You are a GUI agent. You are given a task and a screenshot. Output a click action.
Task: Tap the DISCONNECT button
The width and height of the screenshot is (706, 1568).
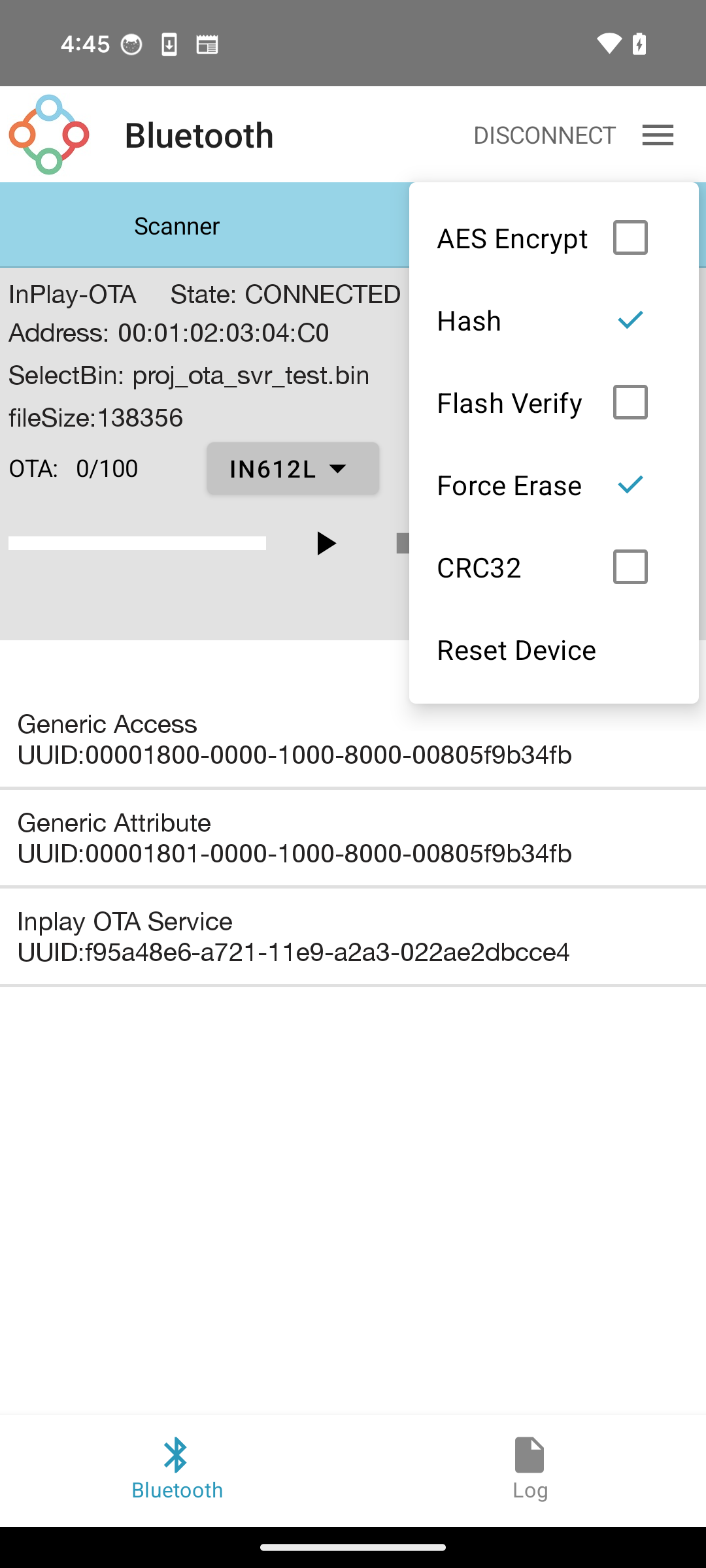coord(545,135)
